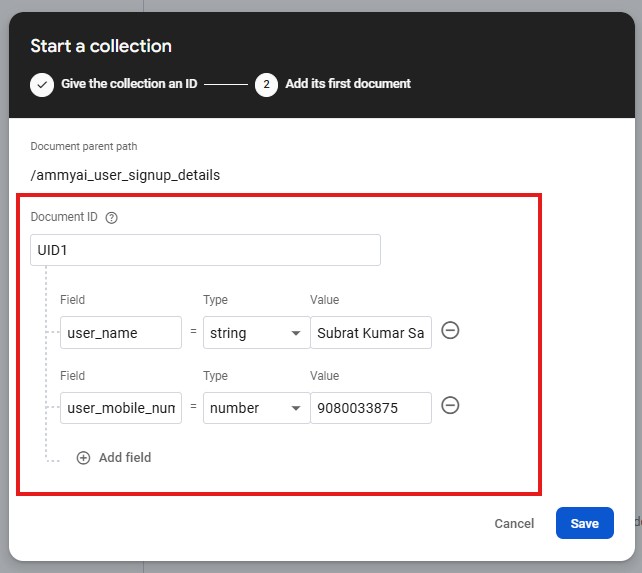Click the user_name field name box
The image size is (642, 573).
click(x=121, y=333)
